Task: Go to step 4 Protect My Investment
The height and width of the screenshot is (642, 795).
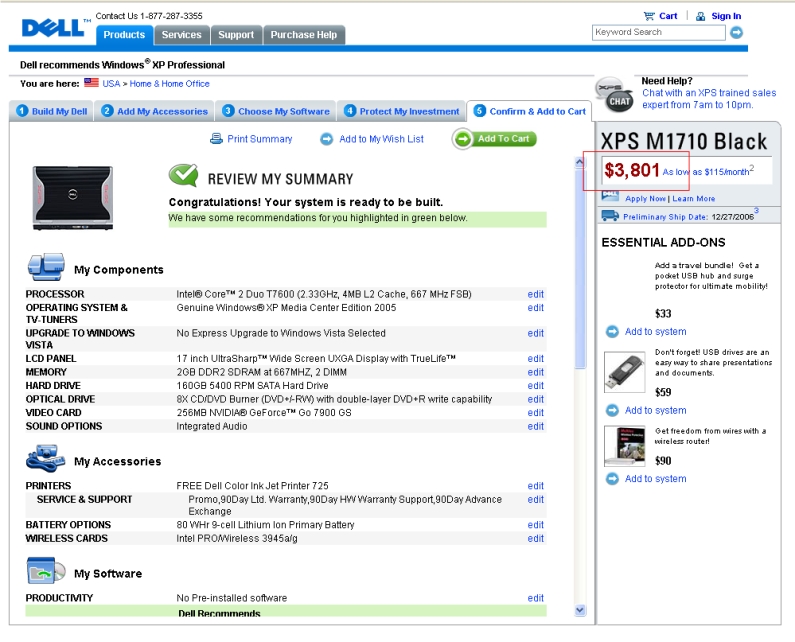Action: pos(401,111)
